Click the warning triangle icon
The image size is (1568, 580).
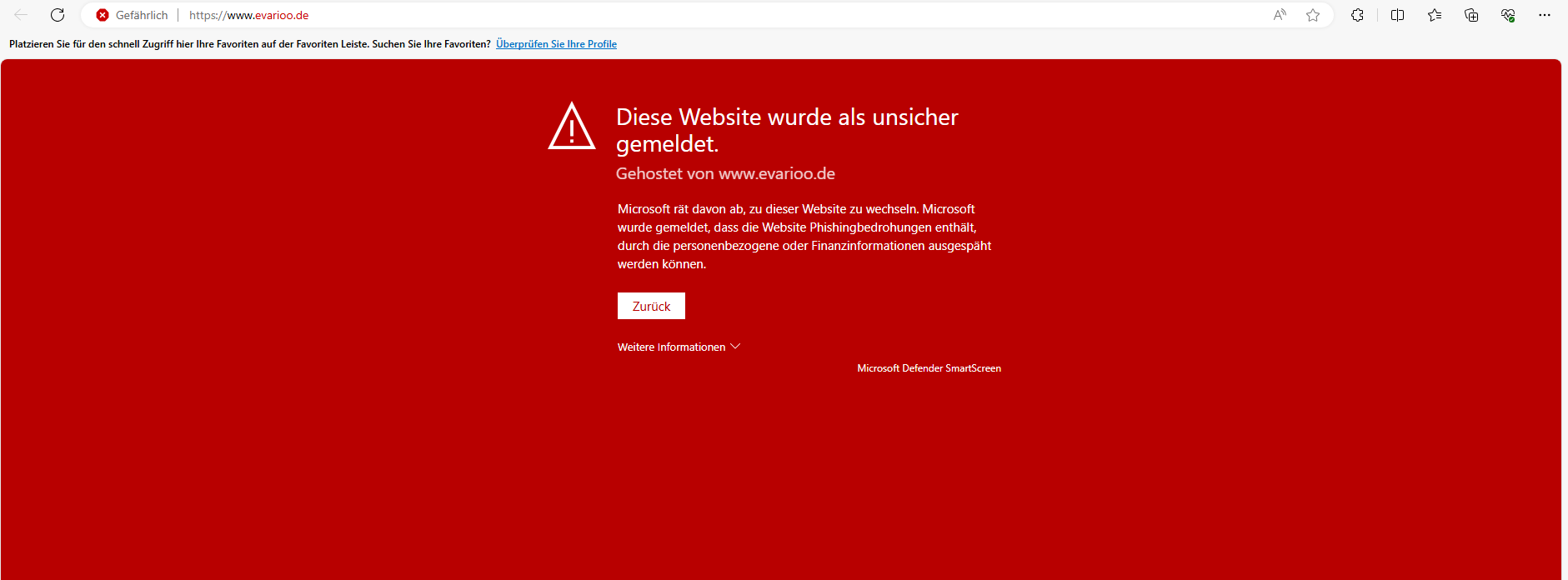coord(572,127)
